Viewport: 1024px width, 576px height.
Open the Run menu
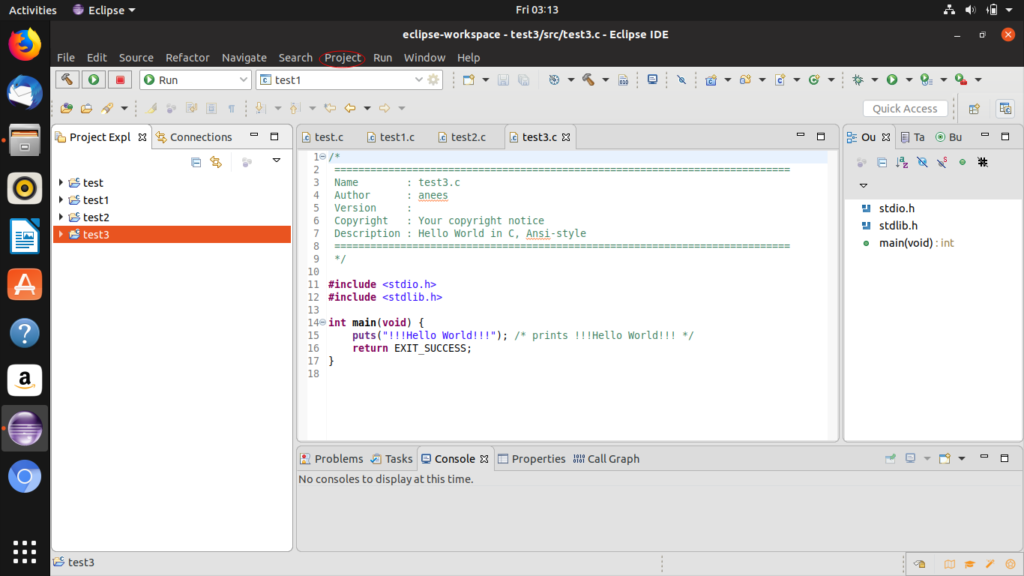(383, 57)
